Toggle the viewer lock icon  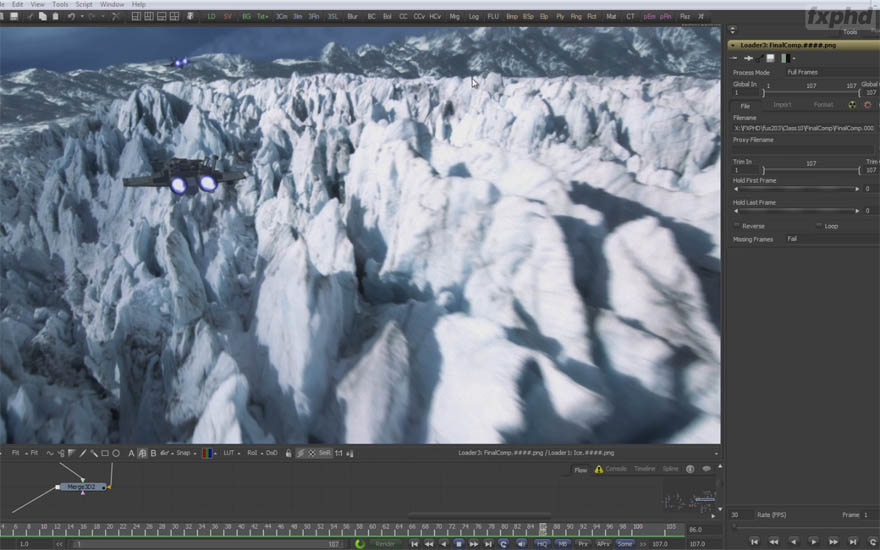click(x=288, y=453)
